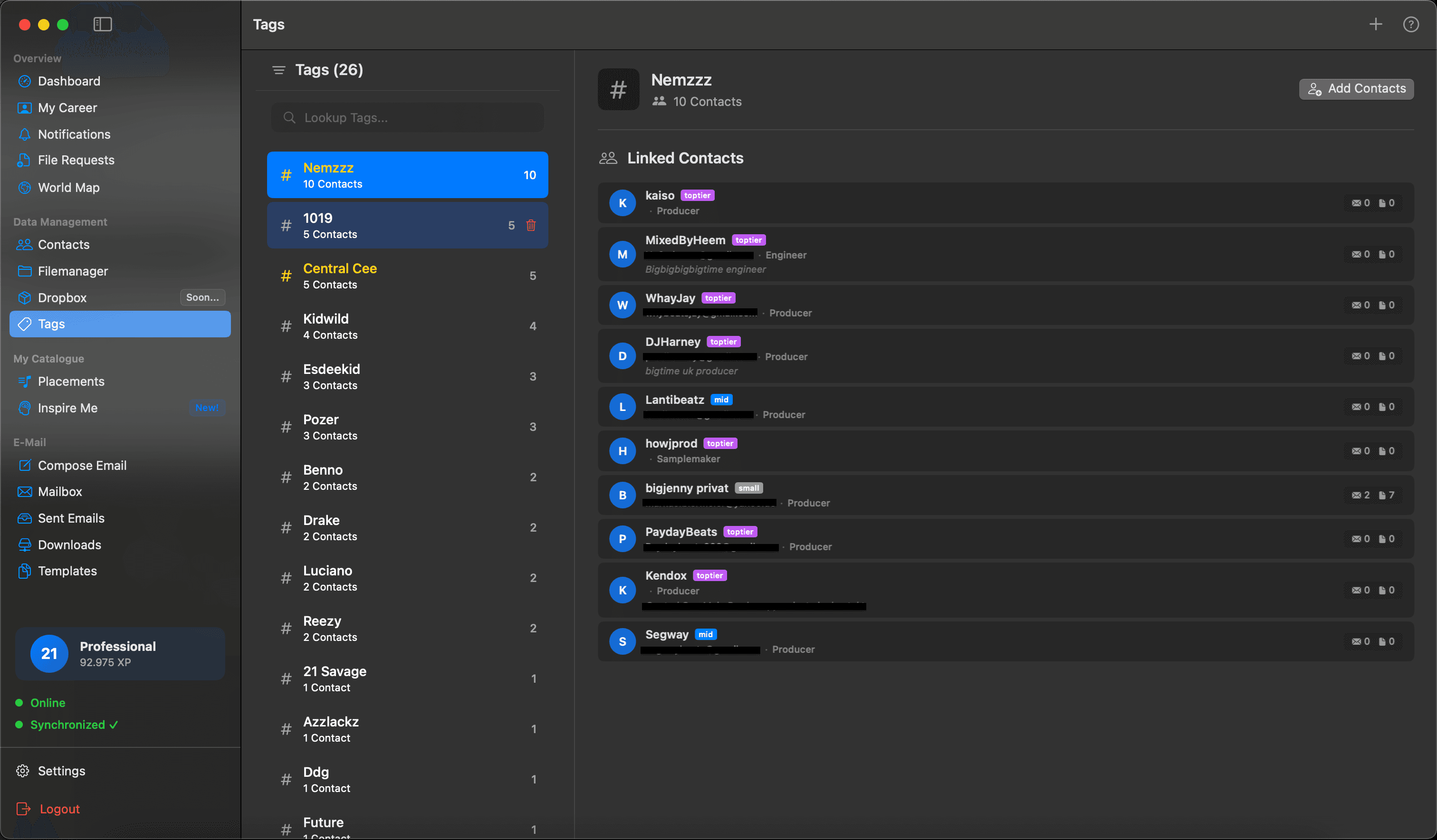Viewport: 1437px width, 840px height.
Task: Create a new tag with the plus icon
Action: 1375,24
